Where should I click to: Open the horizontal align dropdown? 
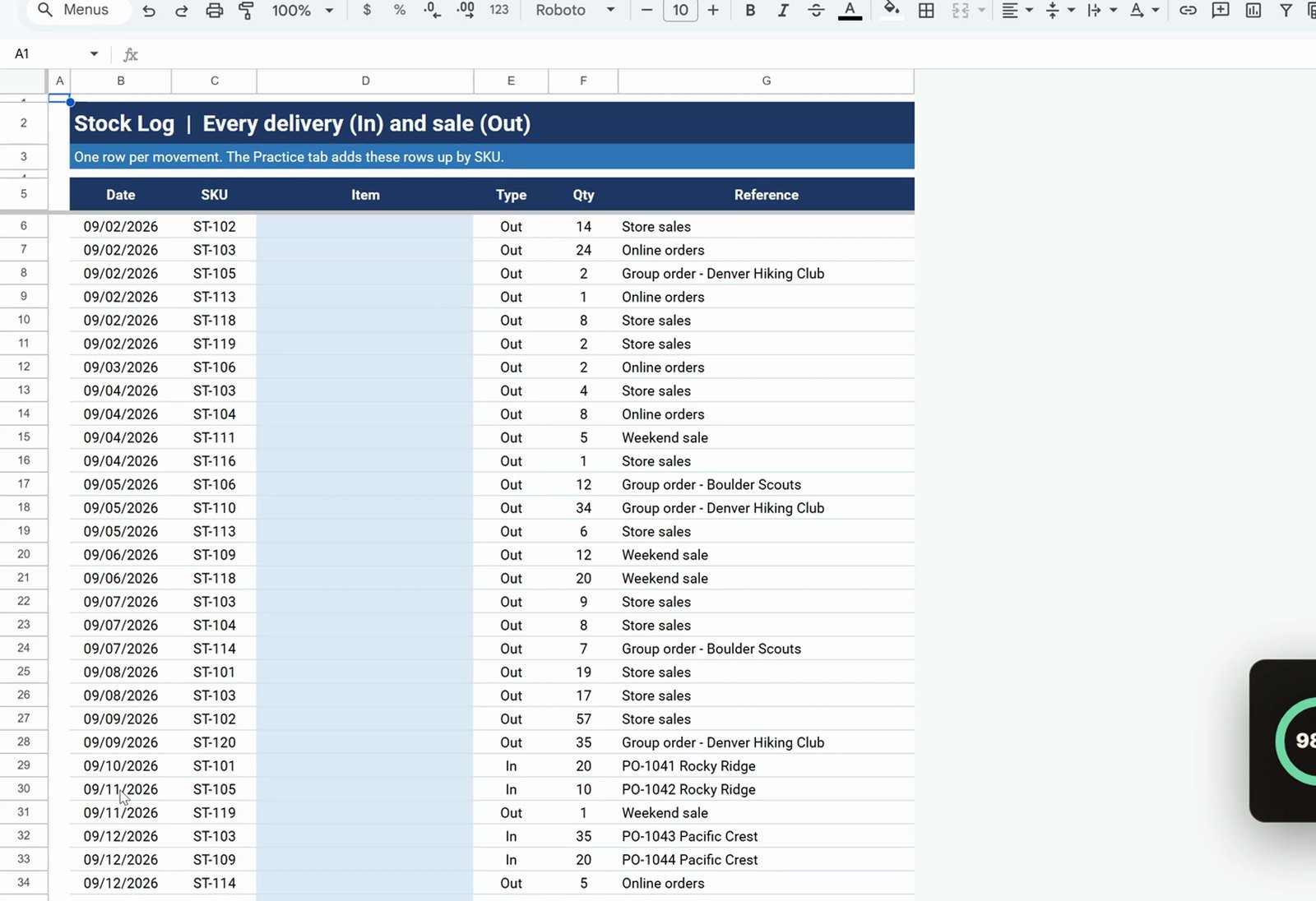1017,10
